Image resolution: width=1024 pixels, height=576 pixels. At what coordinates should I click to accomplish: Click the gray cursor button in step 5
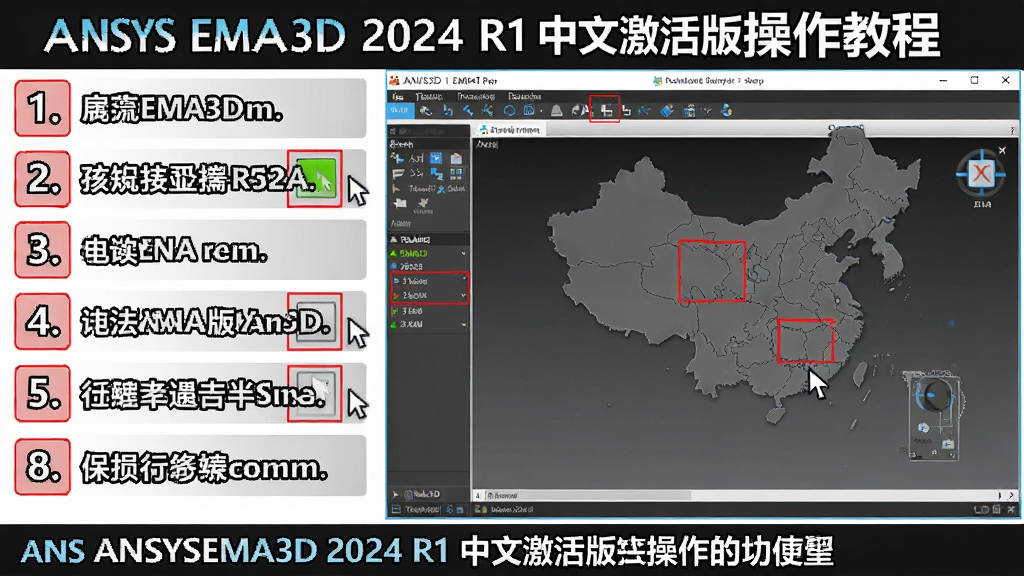315,393
